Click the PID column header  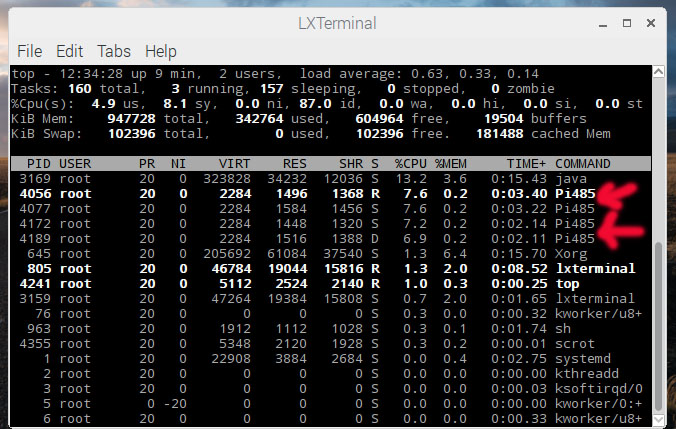tap(39, 164)
